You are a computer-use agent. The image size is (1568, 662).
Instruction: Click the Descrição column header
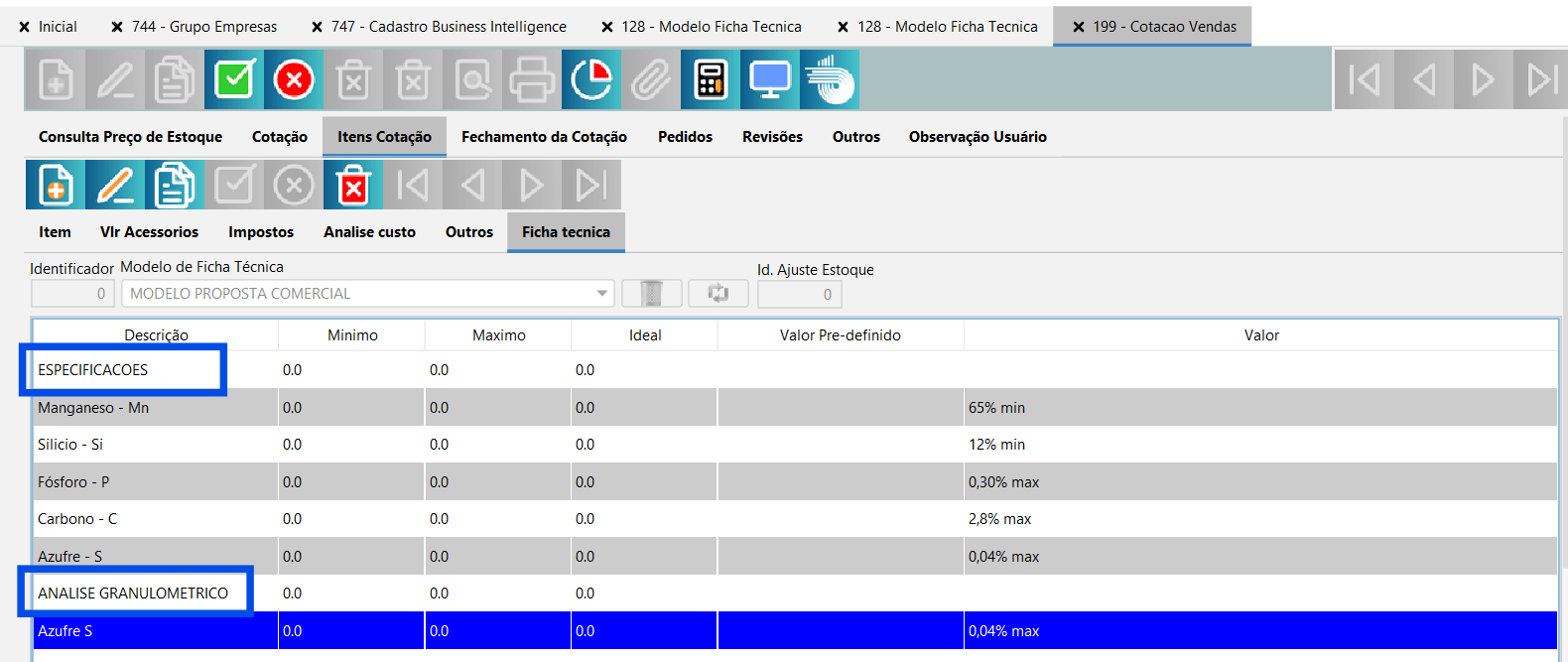click(156, 335)
